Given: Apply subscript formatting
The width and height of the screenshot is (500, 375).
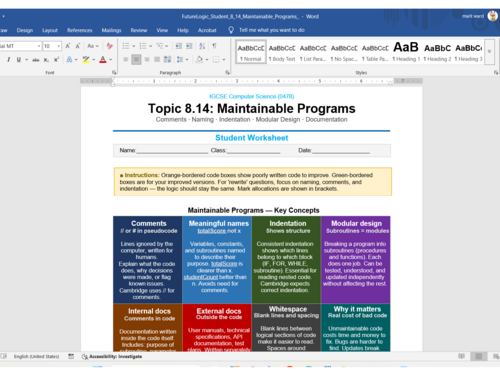Looking at the screenshot, I should (46, 60).
